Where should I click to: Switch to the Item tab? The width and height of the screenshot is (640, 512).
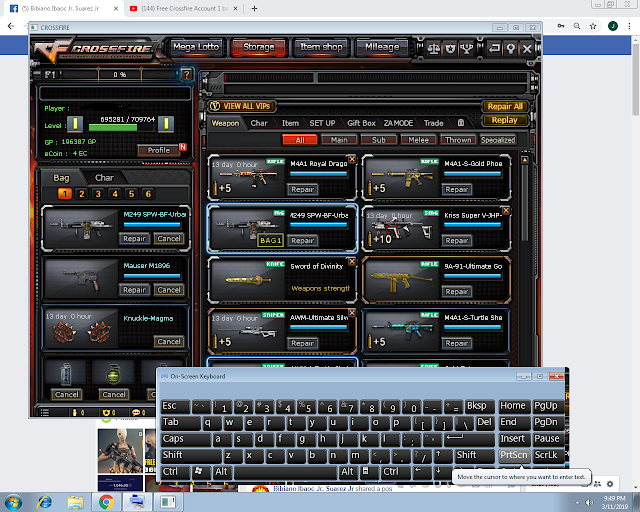pos(290,123)
